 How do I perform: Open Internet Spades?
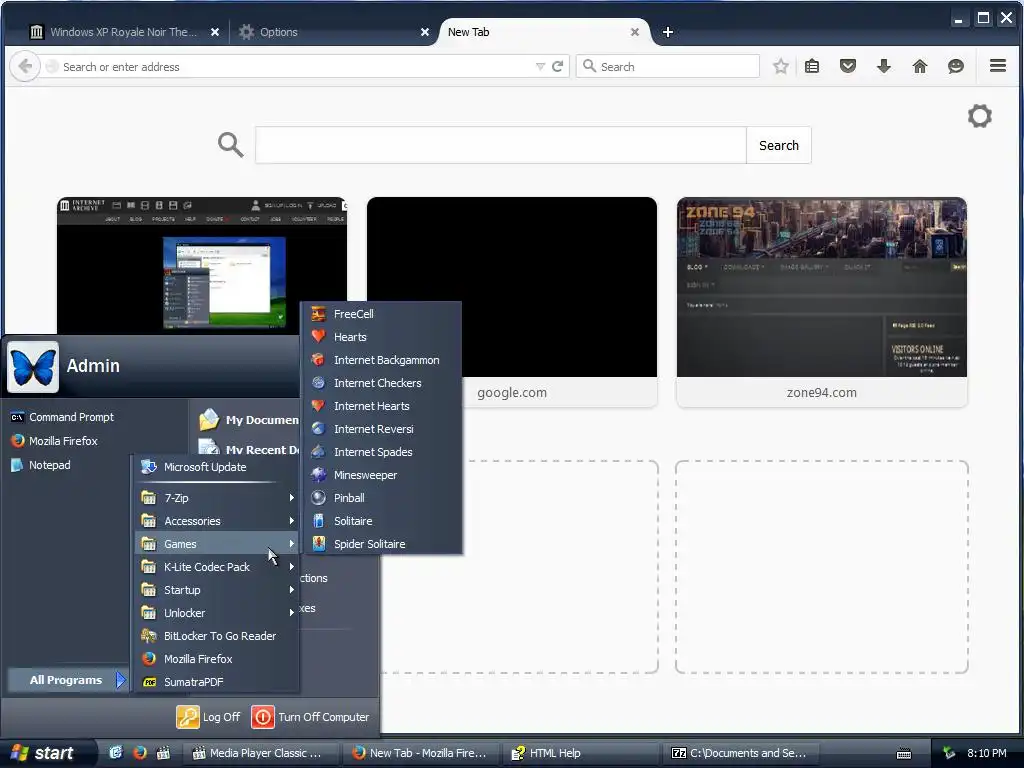coord(381,452)
